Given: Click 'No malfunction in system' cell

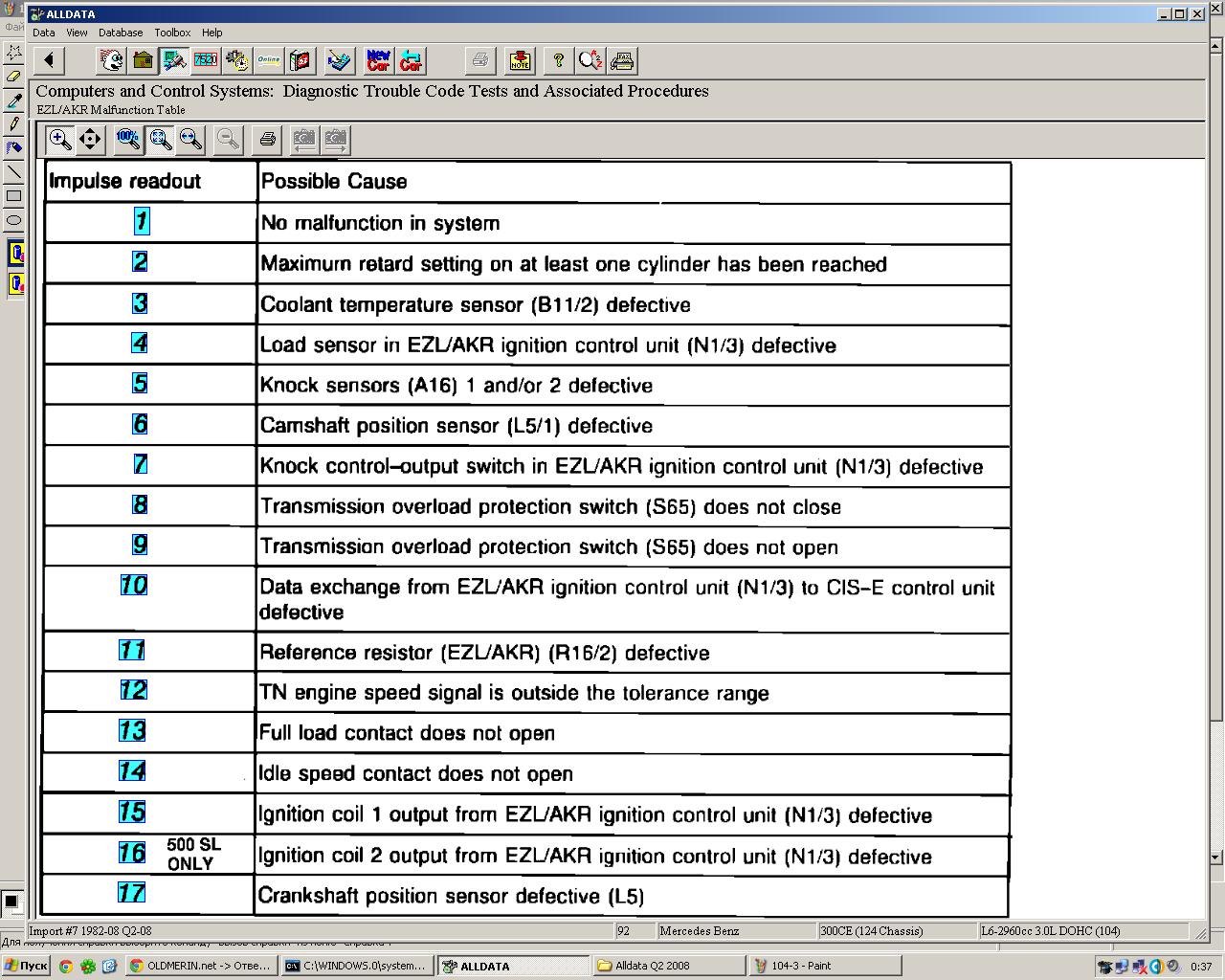Looking at the screenshot, I should pyautogui.click(x=634, y=223).
